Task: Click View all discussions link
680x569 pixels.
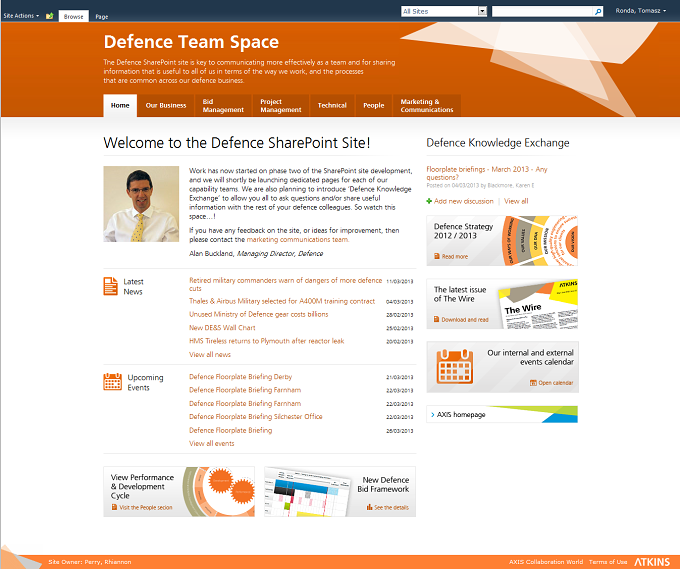Action: [x=516, y=201]
